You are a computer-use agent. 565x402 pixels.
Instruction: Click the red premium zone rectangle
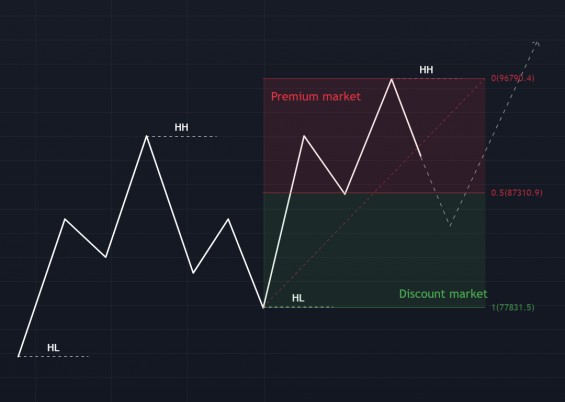[374, 135]
